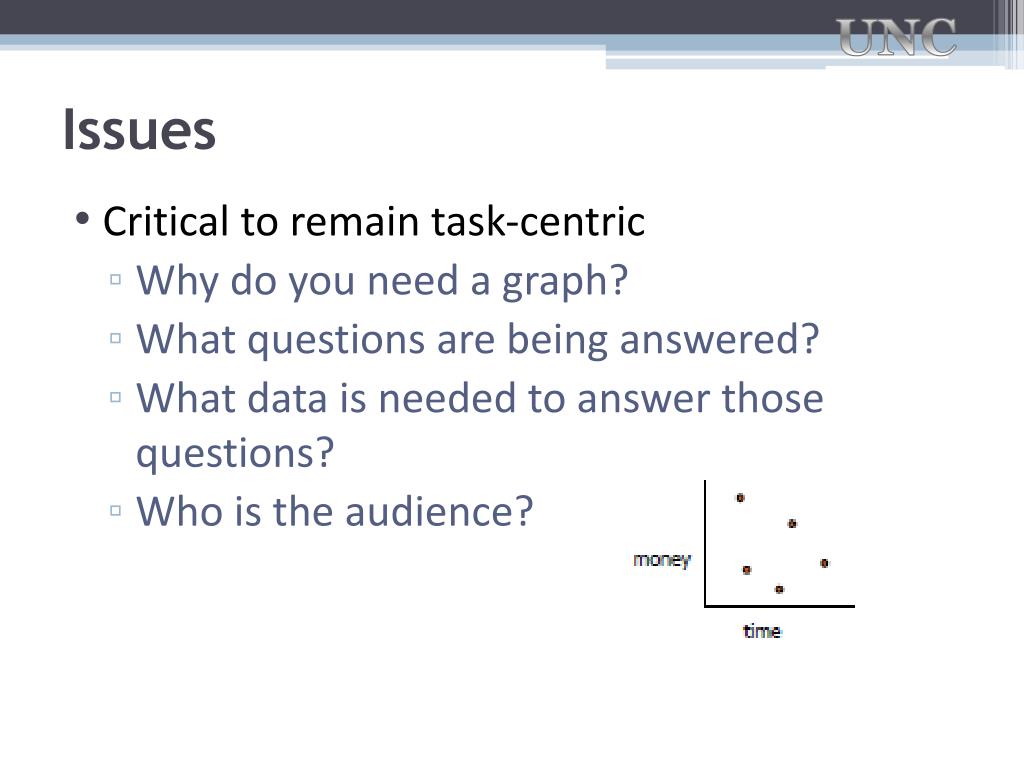The height and width of the screenshot is (768, 1024).
Task: Click the round bullet before Critical
Action: (x=82, y=218)
